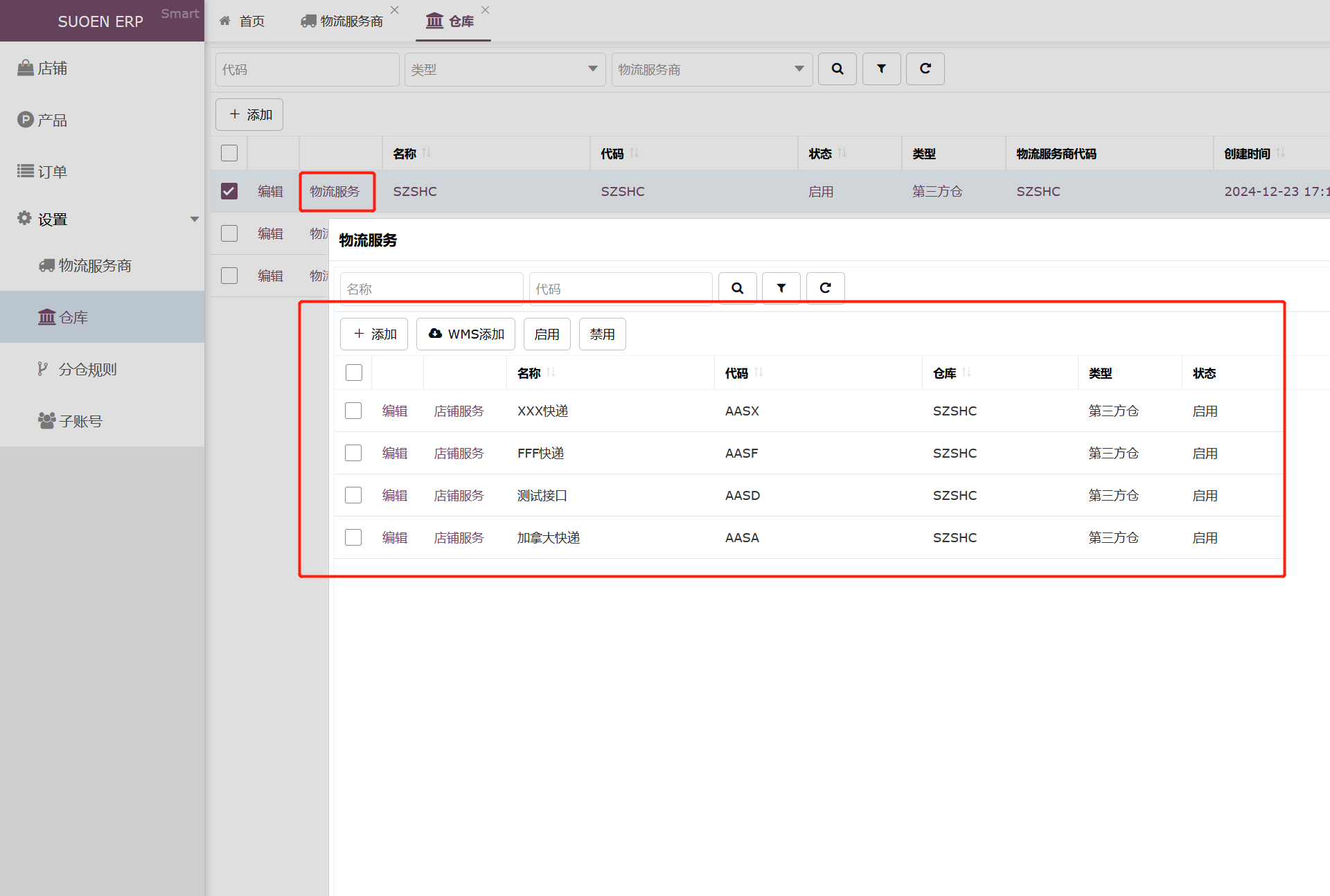Check the second warehouse row checkbox
The height and width of the screenshot is (896, 1330).
[x=229, y=233]
